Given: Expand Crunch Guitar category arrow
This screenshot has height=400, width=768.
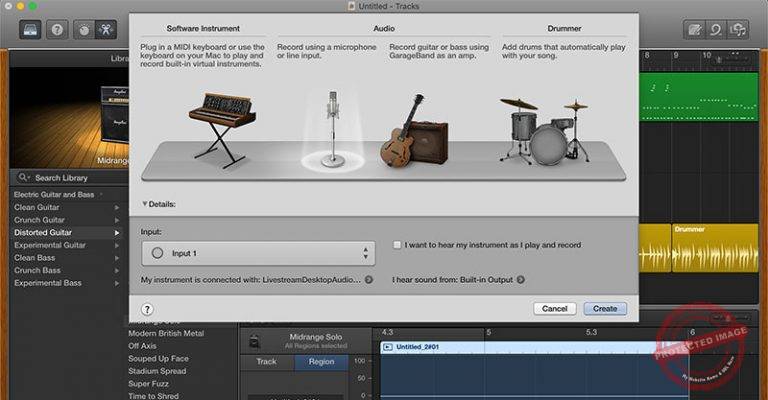Looking at the screenshot, I should [x=117, y=220].
